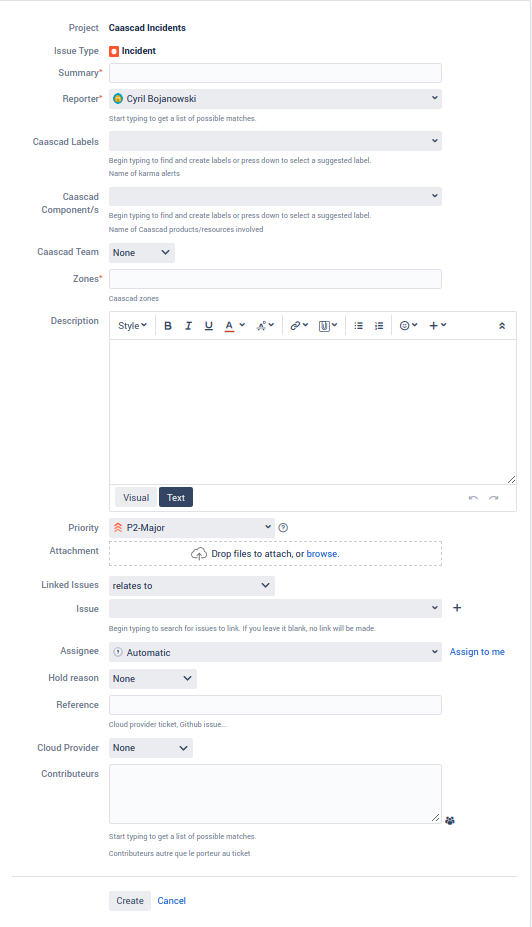Open the user picker next to Contributeurs
Viewport: 532px width, 927px height.
[x=450, y=821]
